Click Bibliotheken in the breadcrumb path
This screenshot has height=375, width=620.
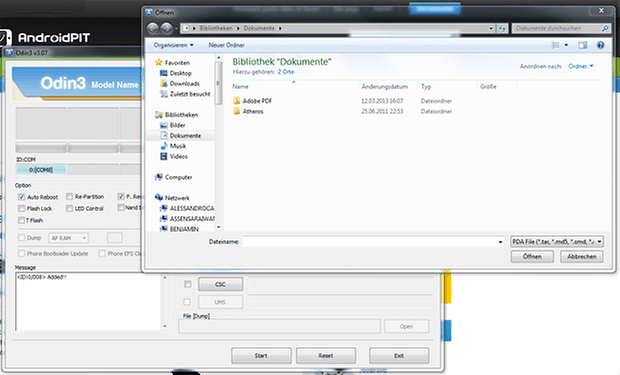(216, 28)
